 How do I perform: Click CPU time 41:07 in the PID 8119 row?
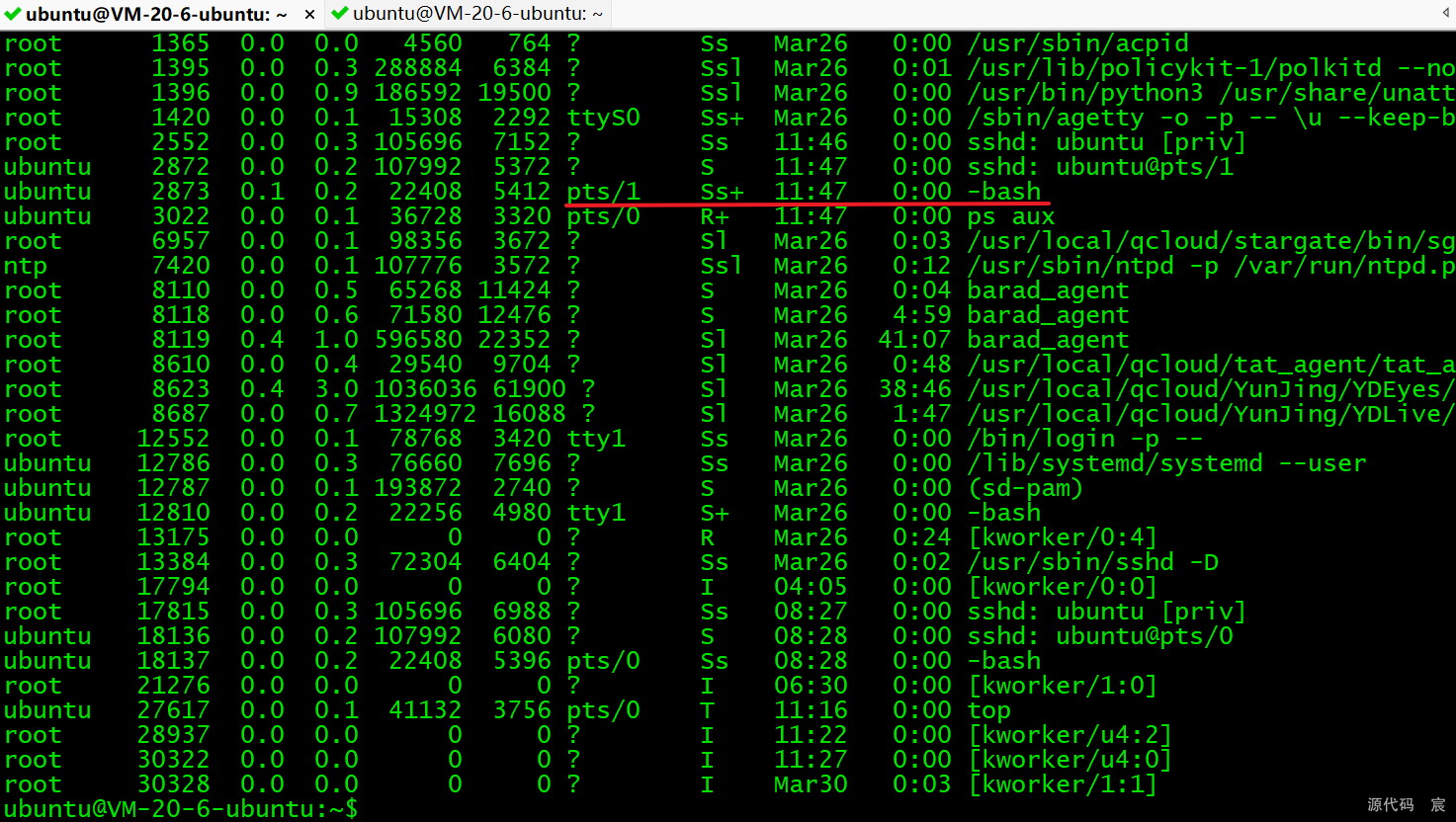[x=915, y=340]
